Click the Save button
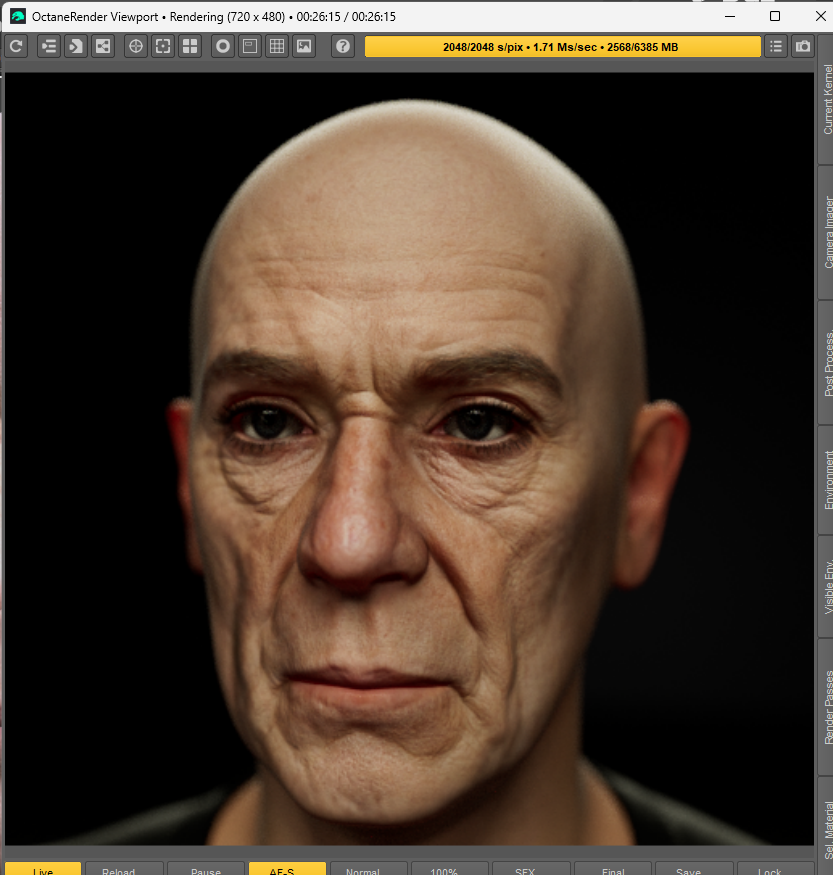This screenshot has width=833, height=875. click(695, 869)
